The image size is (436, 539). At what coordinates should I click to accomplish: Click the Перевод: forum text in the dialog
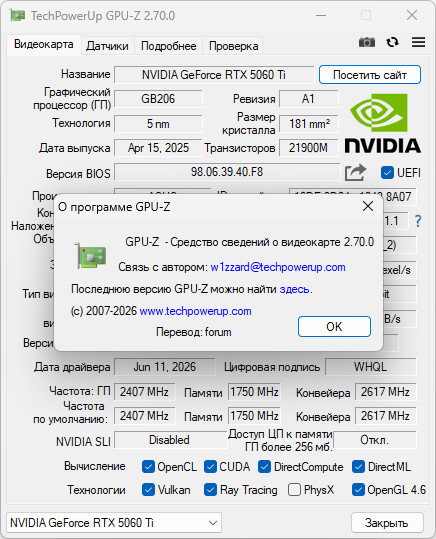click(194, 332)
